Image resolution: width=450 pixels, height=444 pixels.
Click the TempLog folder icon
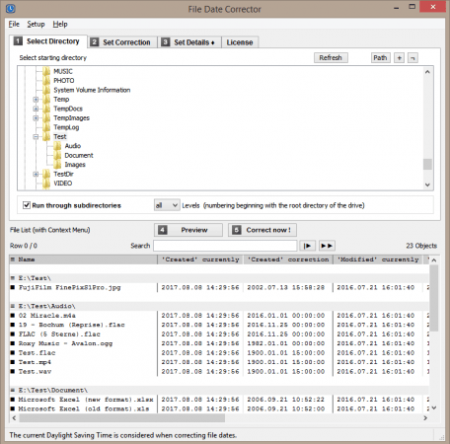click(x=46, y=127)
